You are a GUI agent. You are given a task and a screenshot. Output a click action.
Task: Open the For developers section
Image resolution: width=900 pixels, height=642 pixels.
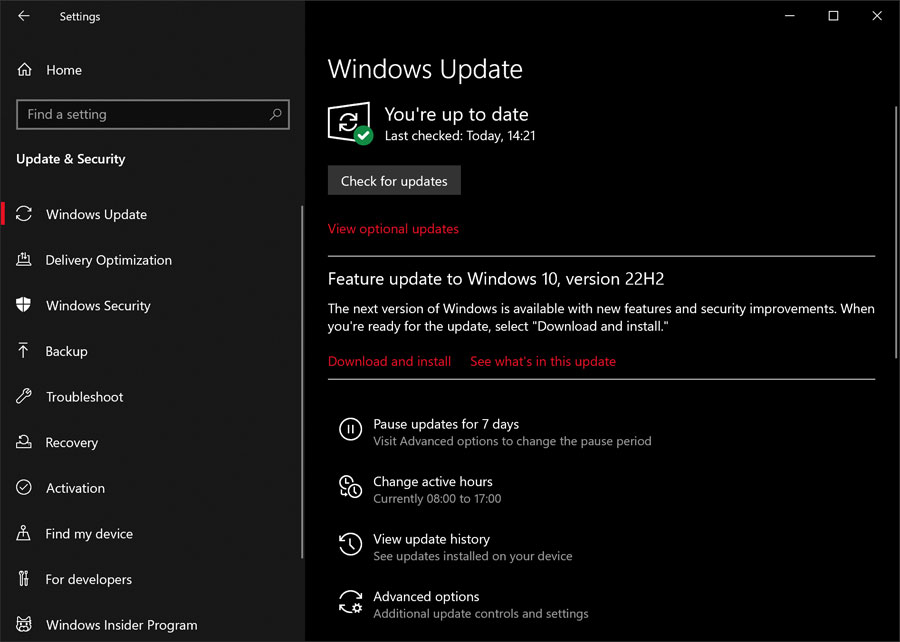click(88, 579)
